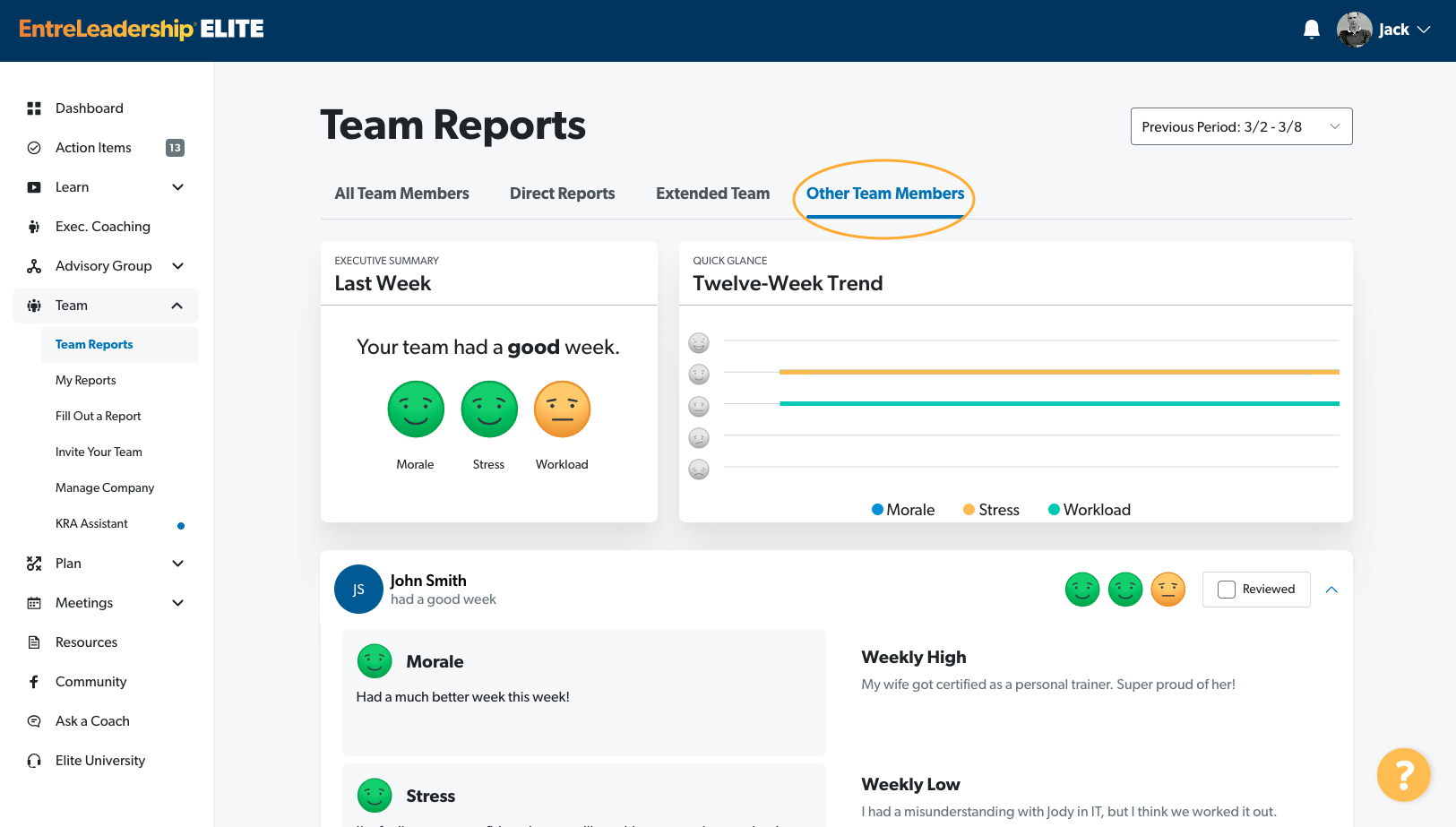The width and height of the screenshot is (1456, 827).
Task: Select Other Team Members tab
Action: [885, 194]
